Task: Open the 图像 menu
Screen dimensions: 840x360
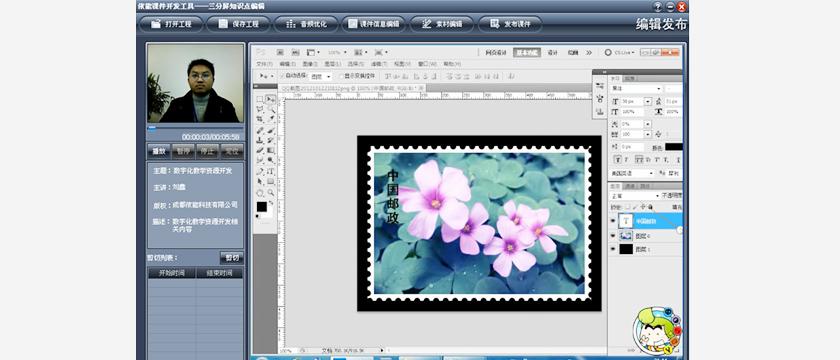Action: 310,64
